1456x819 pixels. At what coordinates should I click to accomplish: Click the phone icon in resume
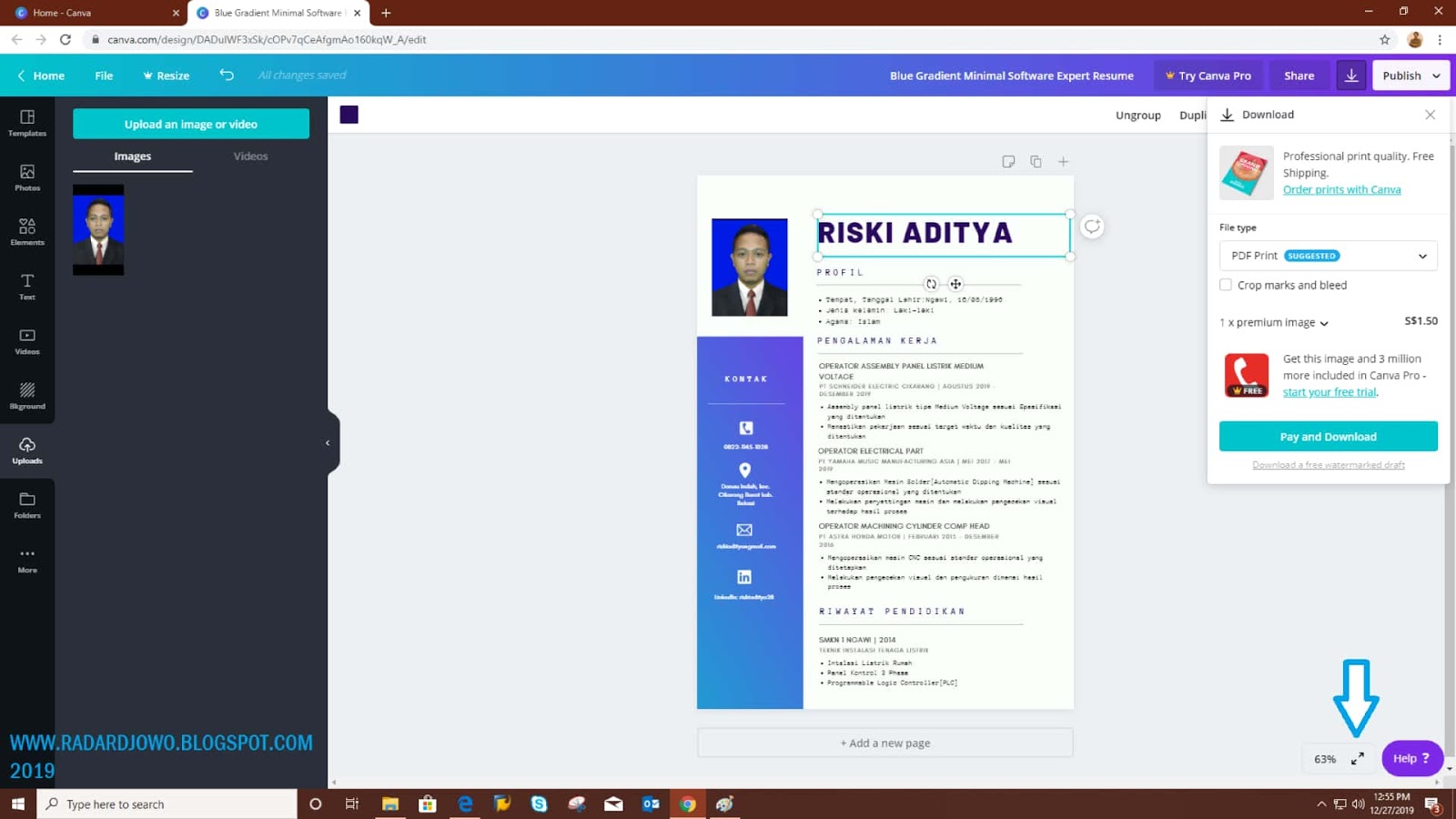[x=745, y=428]
